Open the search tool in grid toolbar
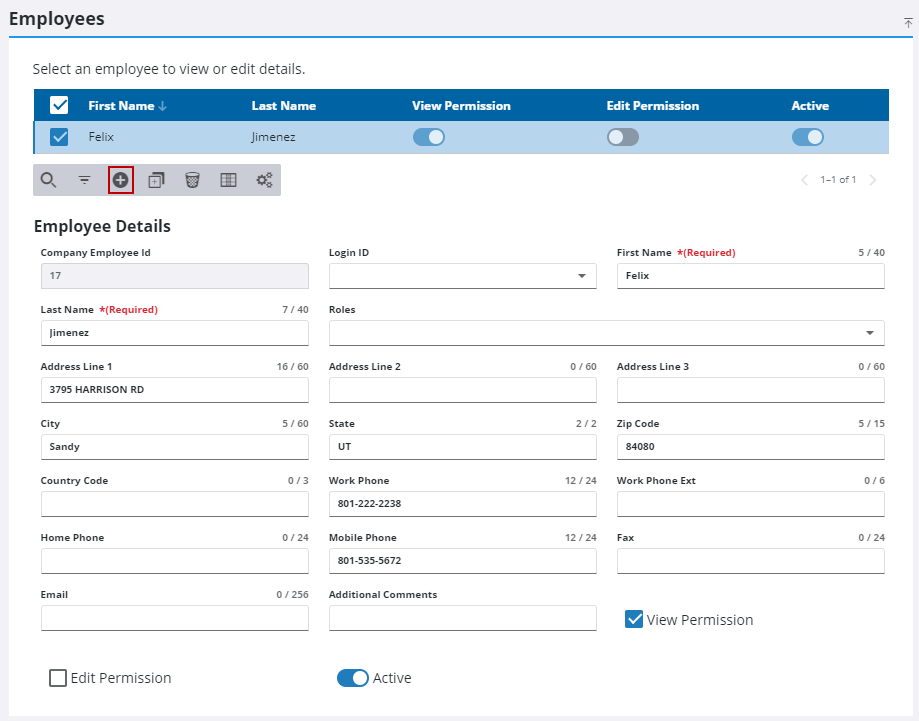This screenshot has width=919, height=721. pos(49,180)
